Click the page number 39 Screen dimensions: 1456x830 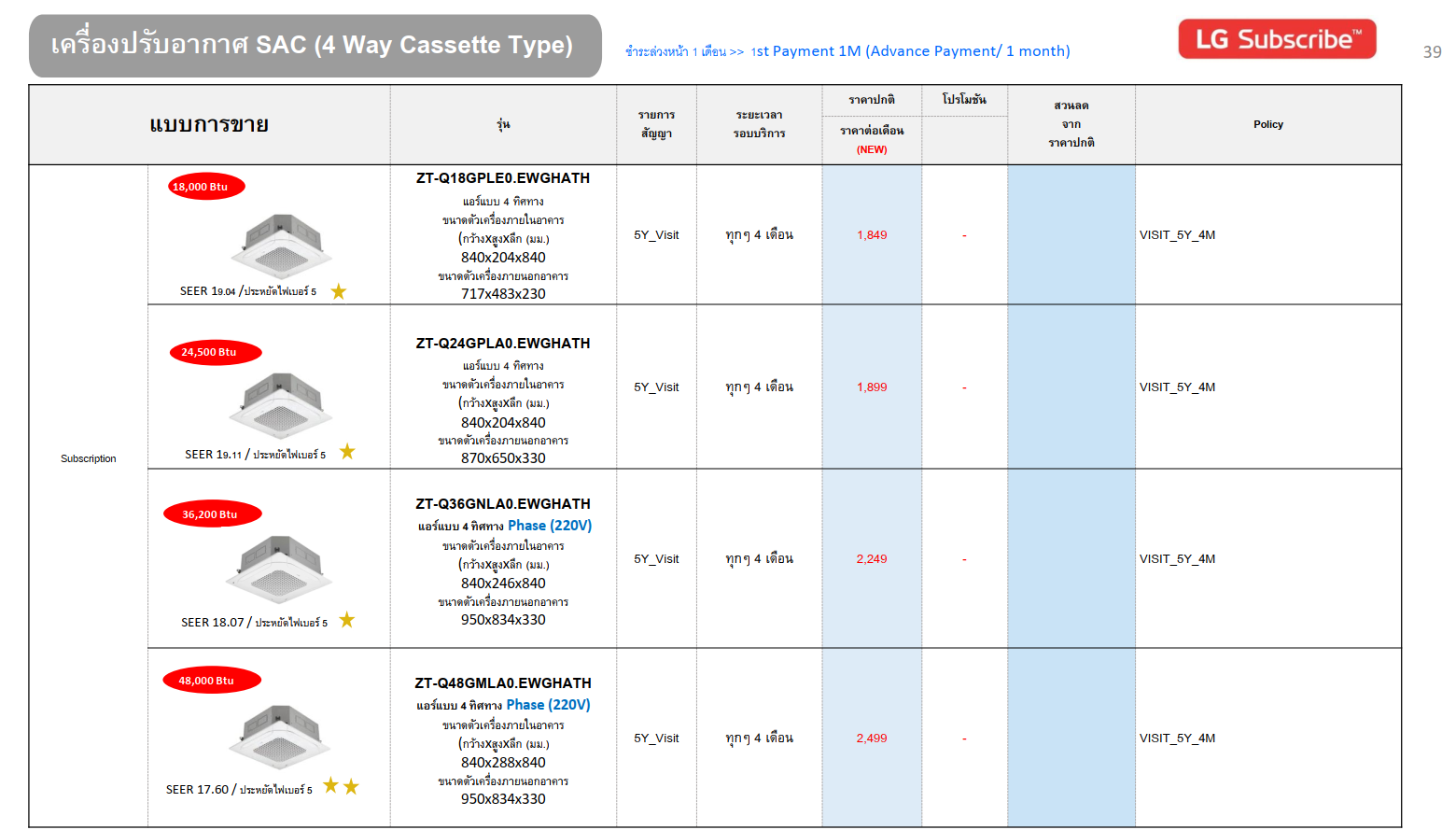[1432, 52]
